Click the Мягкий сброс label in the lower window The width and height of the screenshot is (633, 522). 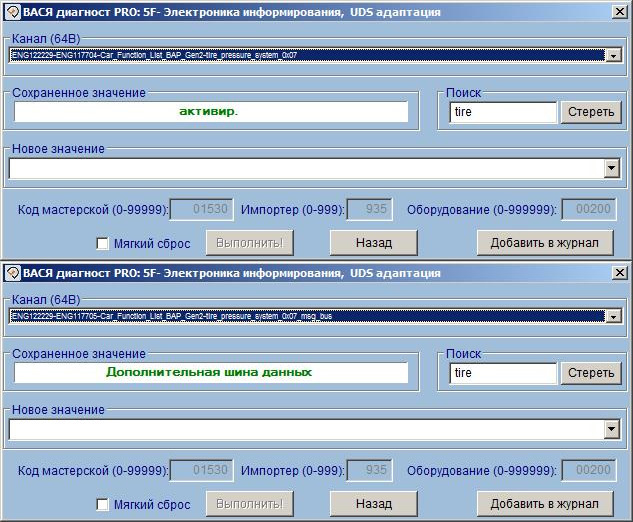pyautogui.click(x=152, y=505)
